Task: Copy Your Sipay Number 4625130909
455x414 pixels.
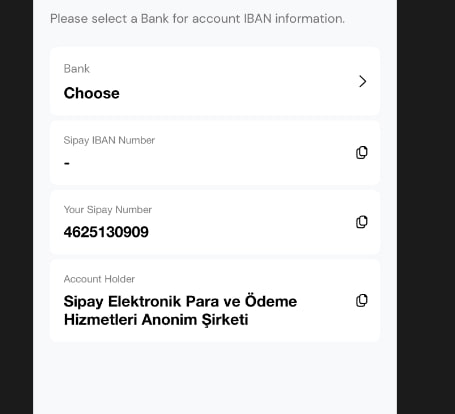Action: tap(362, 222)
